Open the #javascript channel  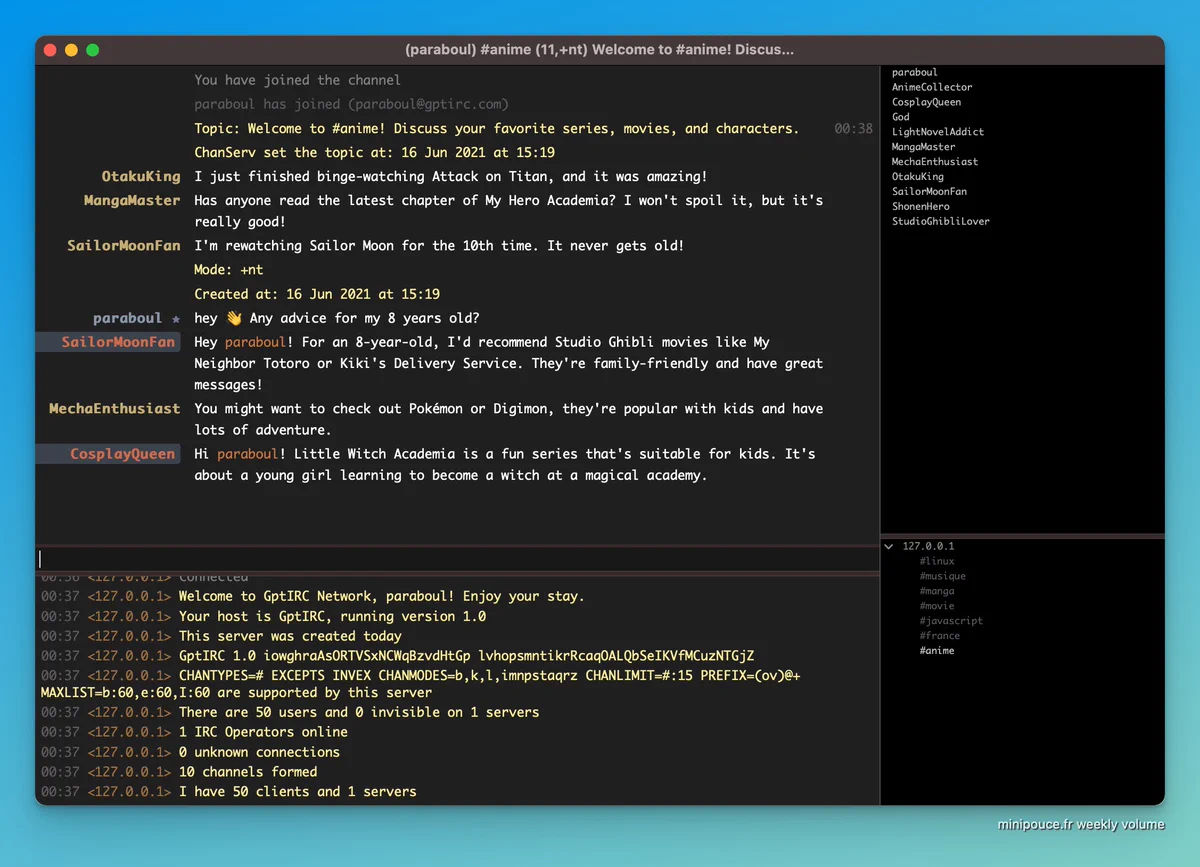[x=951, y=621]
